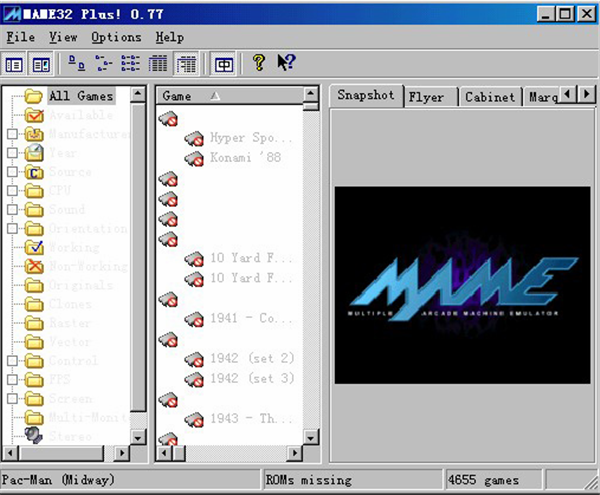Switch to details view in toolbar

pyautogui.click(x=158, y=64)
